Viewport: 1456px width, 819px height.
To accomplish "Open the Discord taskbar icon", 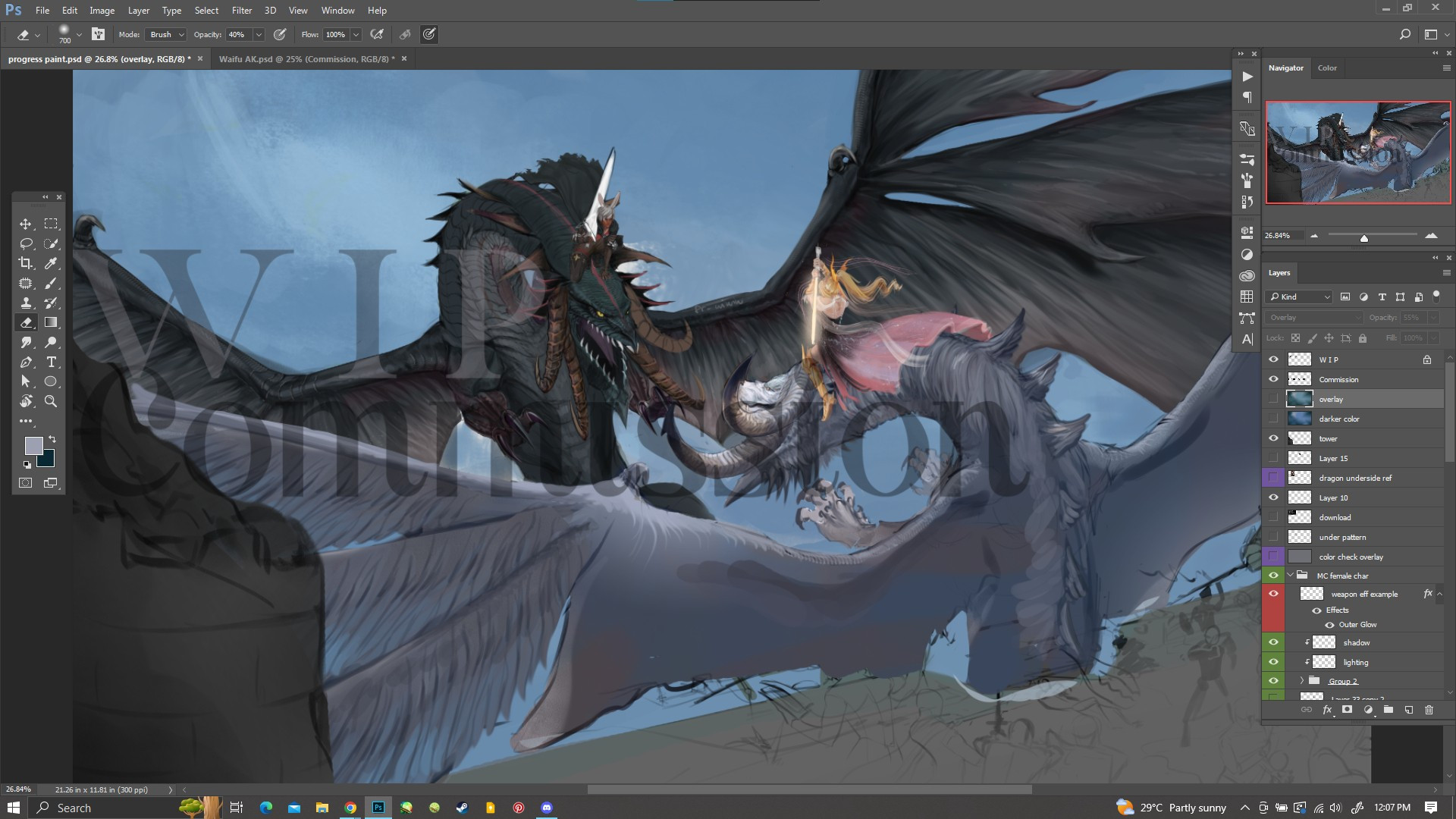I will coord(547,808).
